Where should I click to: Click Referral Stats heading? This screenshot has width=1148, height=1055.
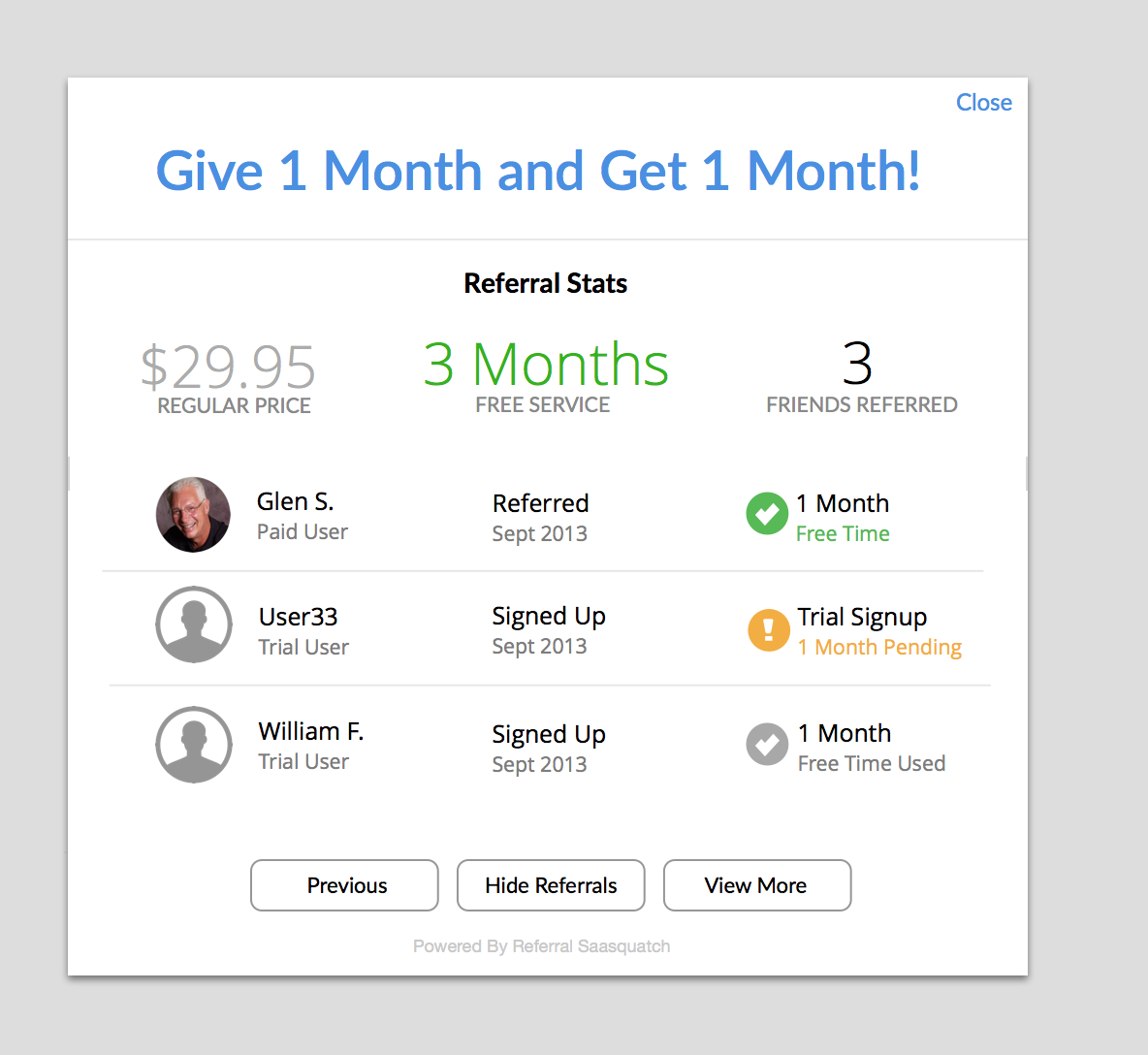tap(546, 283)
